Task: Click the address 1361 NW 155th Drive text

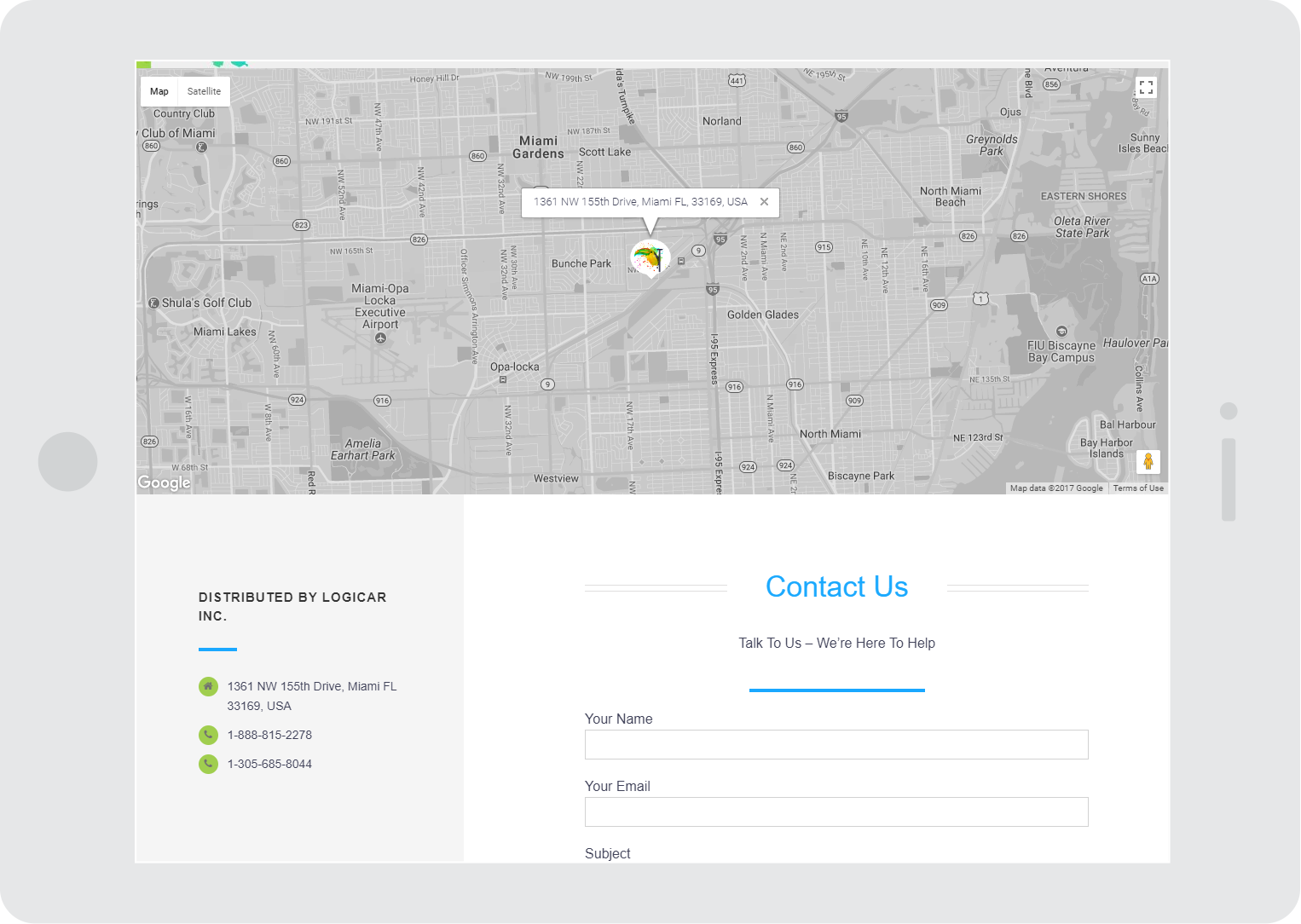Action: (312, 696)
